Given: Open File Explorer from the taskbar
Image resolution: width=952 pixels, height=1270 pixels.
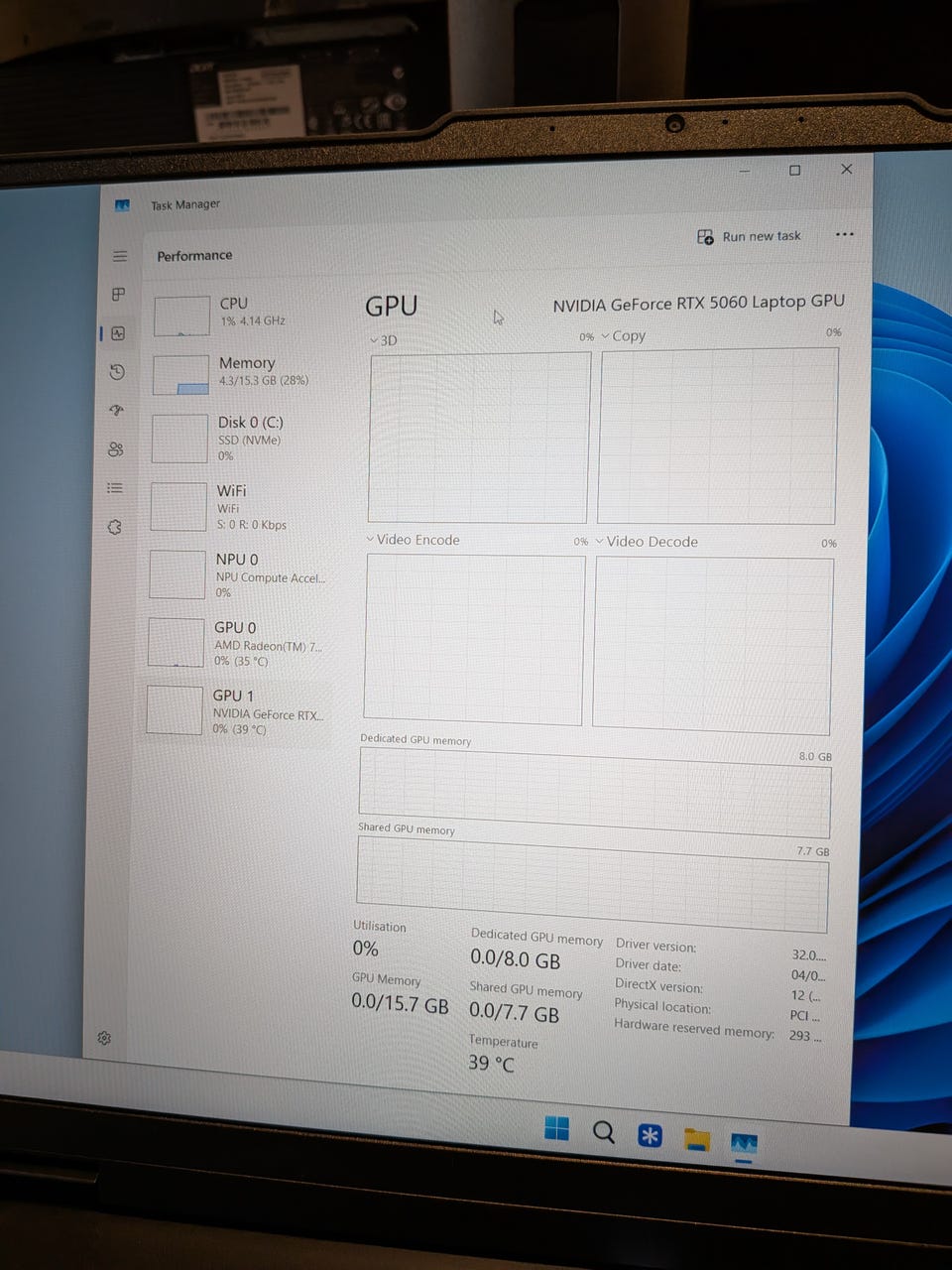Looking at the screenshot, I should click(x=697, y=1139).
